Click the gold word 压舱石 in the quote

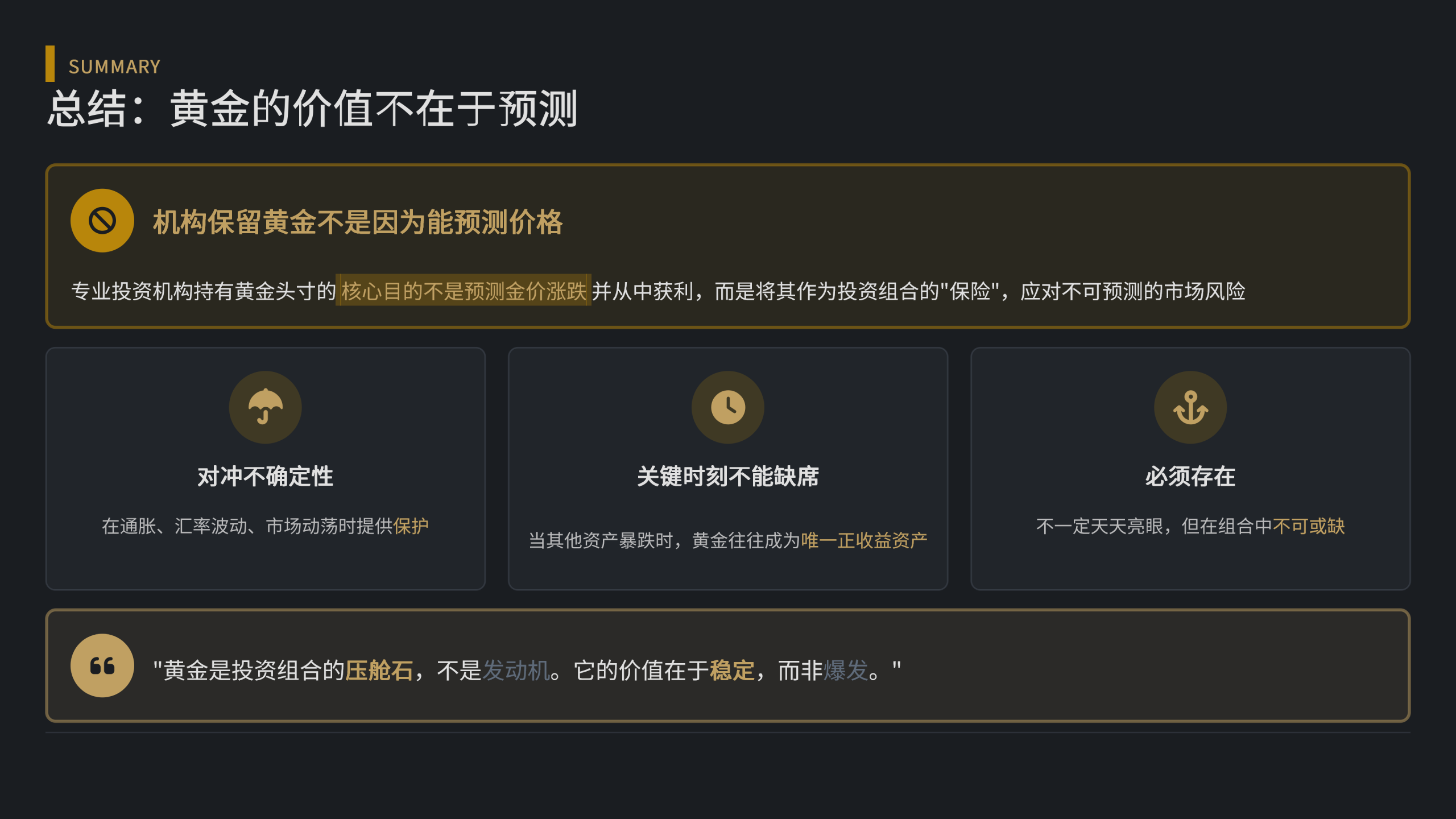(379, 671)
